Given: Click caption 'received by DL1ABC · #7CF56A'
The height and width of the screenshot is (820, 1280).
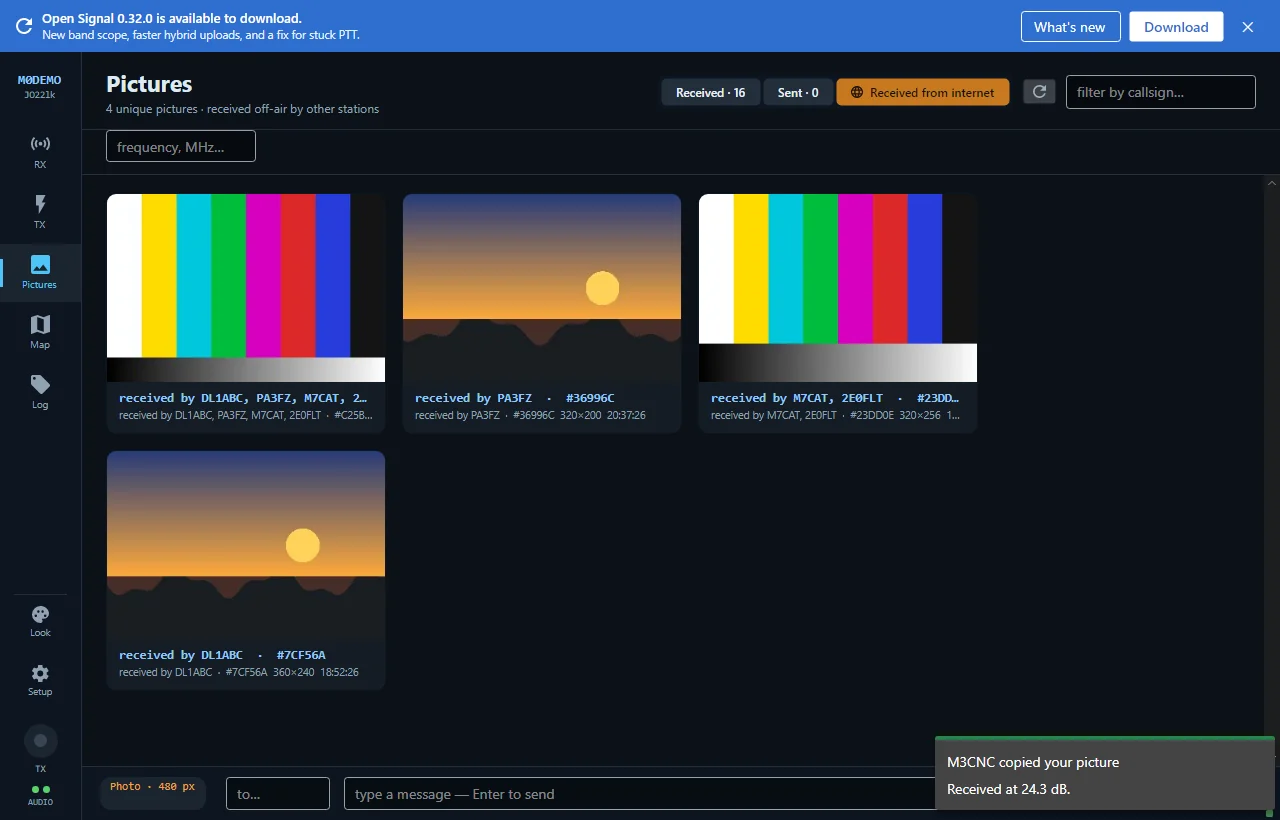Looking at the screenshot, I should (x=222, y=655).
